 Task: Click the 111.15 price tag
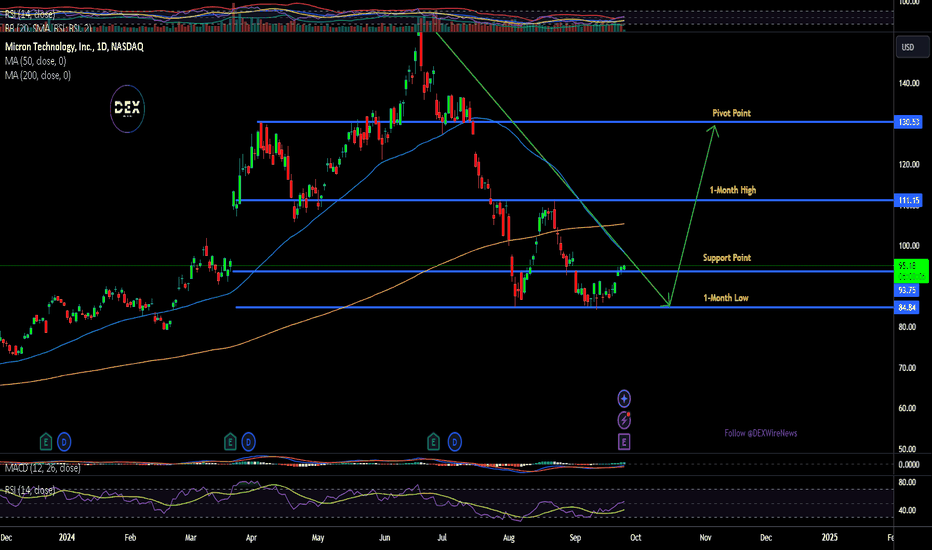click(908, 200)
